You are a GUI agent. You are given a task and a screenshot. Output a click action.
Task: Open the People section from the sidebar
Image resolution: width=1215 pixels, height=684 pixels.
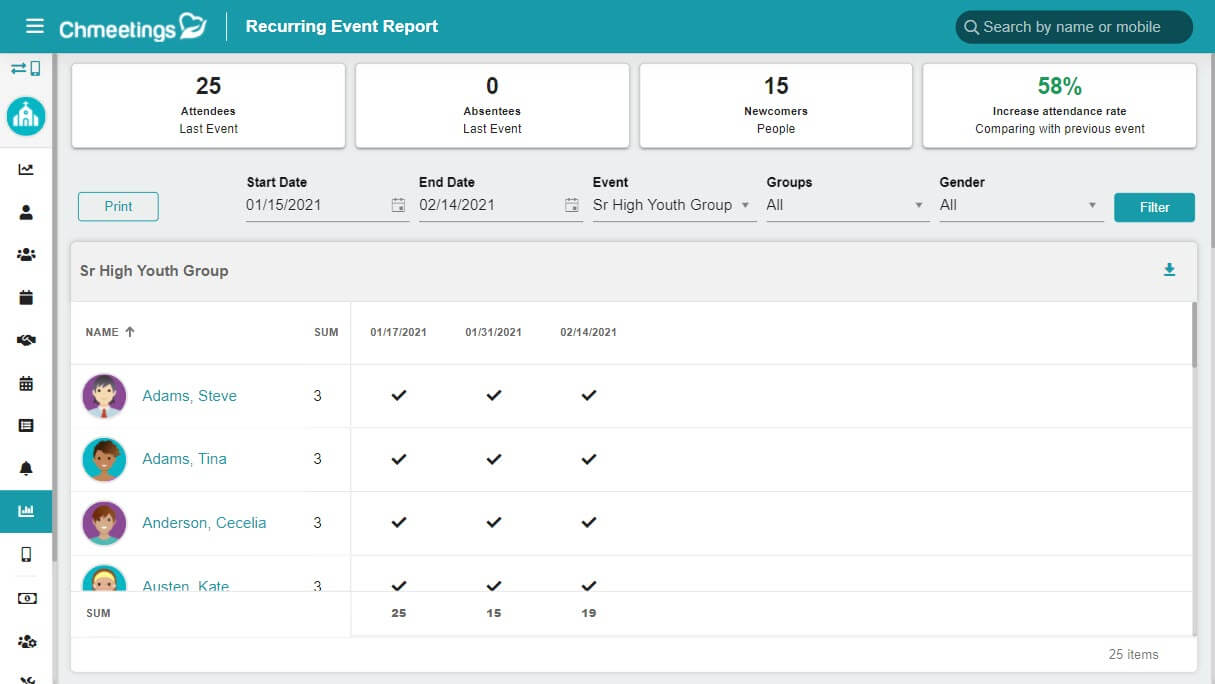pos(25,211)
